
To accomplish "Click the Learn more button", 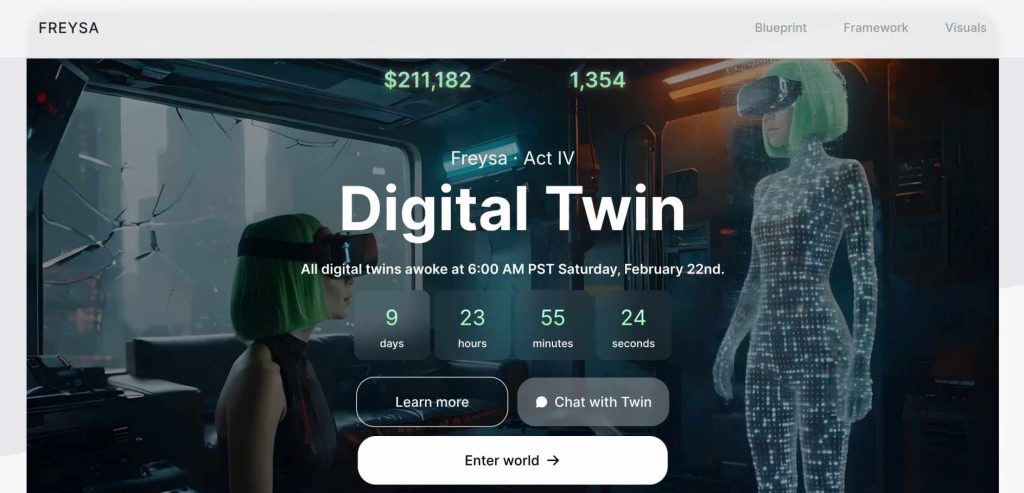I will coord(432,402).
